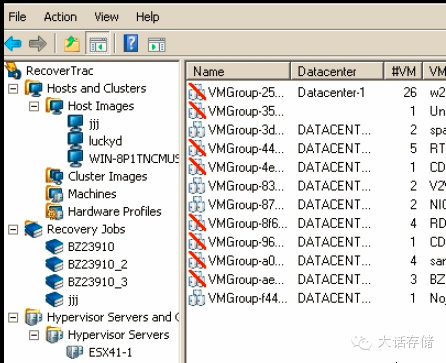Click the Forward arrow toolbar icon
The width and height of the screenshot is (446, 363).
(x=38, y=43)
